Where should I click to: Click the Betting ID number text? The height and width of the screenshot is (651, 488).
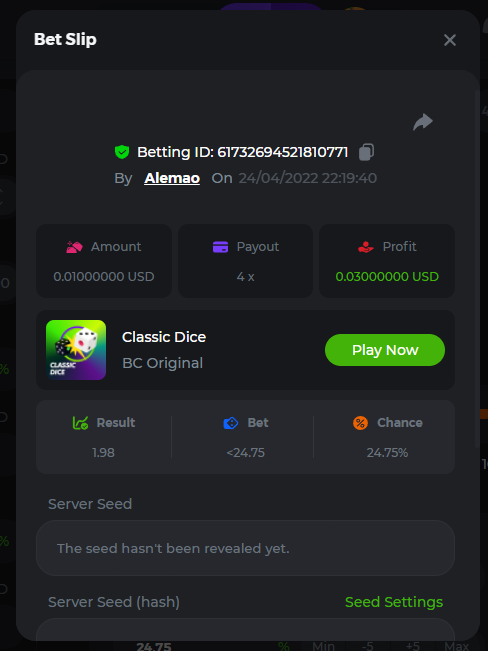pos(282,152)
